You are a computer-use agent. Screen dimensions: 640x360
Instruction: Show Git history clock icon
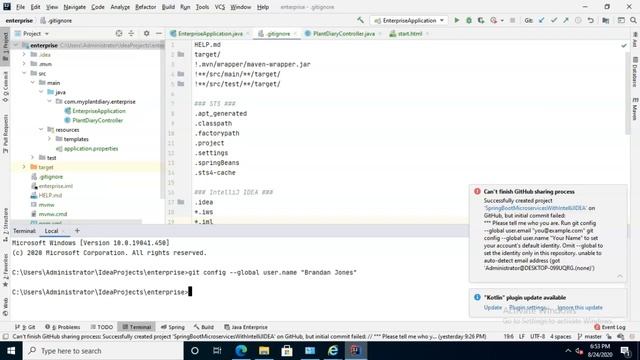578,20
